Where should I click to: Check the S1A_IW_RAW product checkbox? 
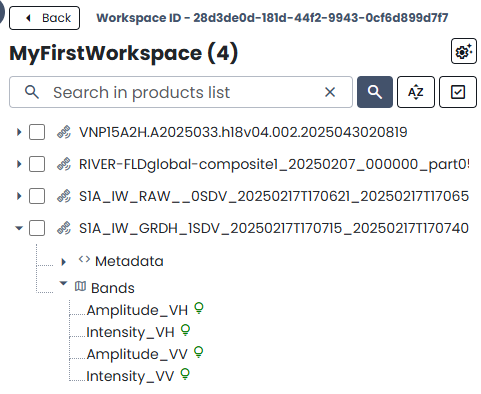37,196
